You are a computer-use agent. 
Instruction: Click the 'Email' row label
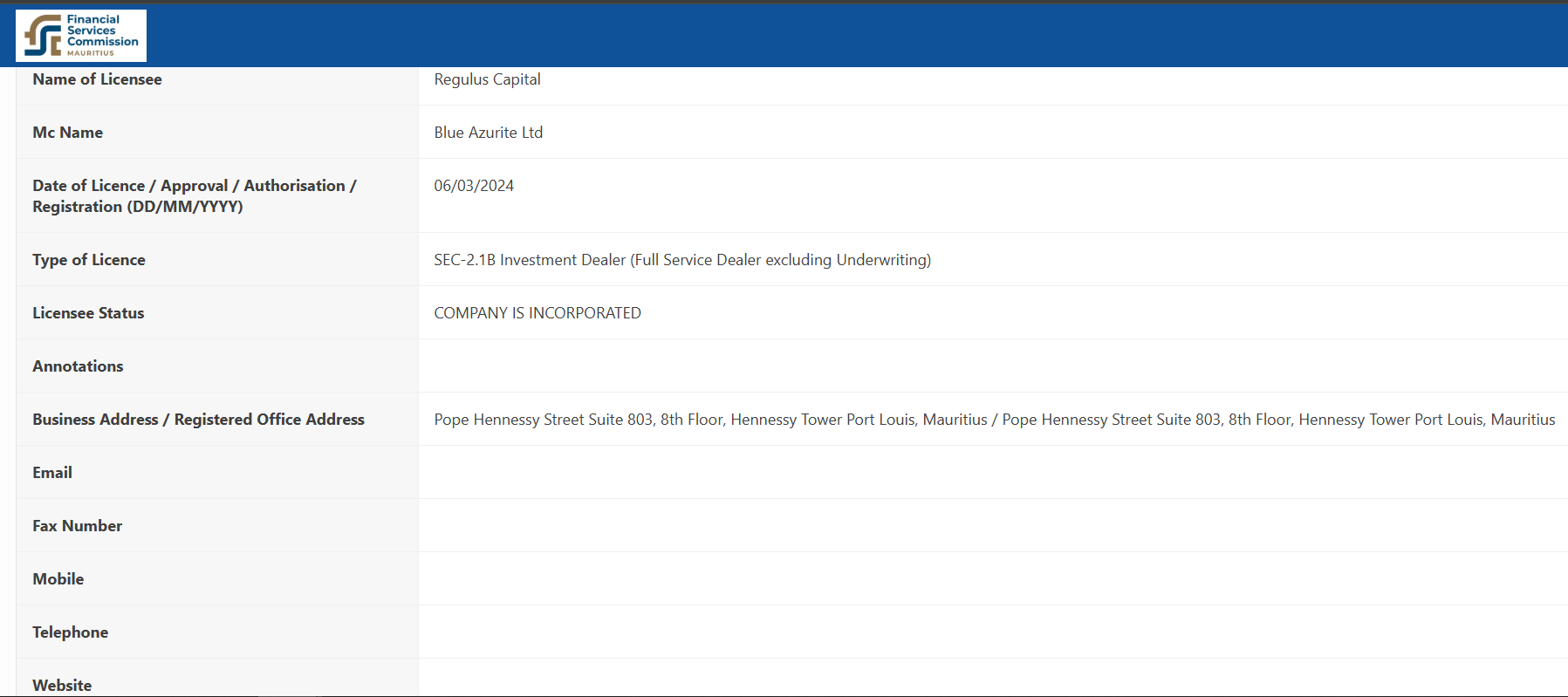[52, 473]
